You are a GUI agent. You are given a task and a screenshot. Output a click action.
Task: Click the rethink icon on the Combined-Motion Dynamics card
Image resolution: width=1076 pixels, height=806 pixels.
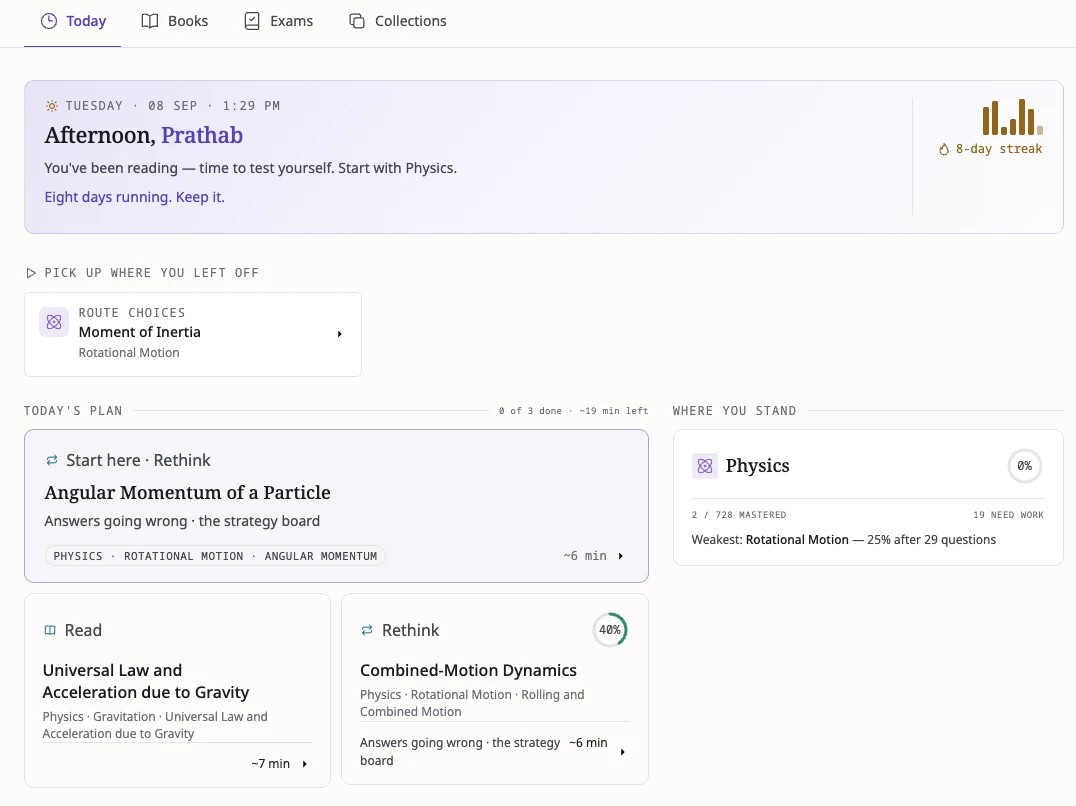(367, 630)
